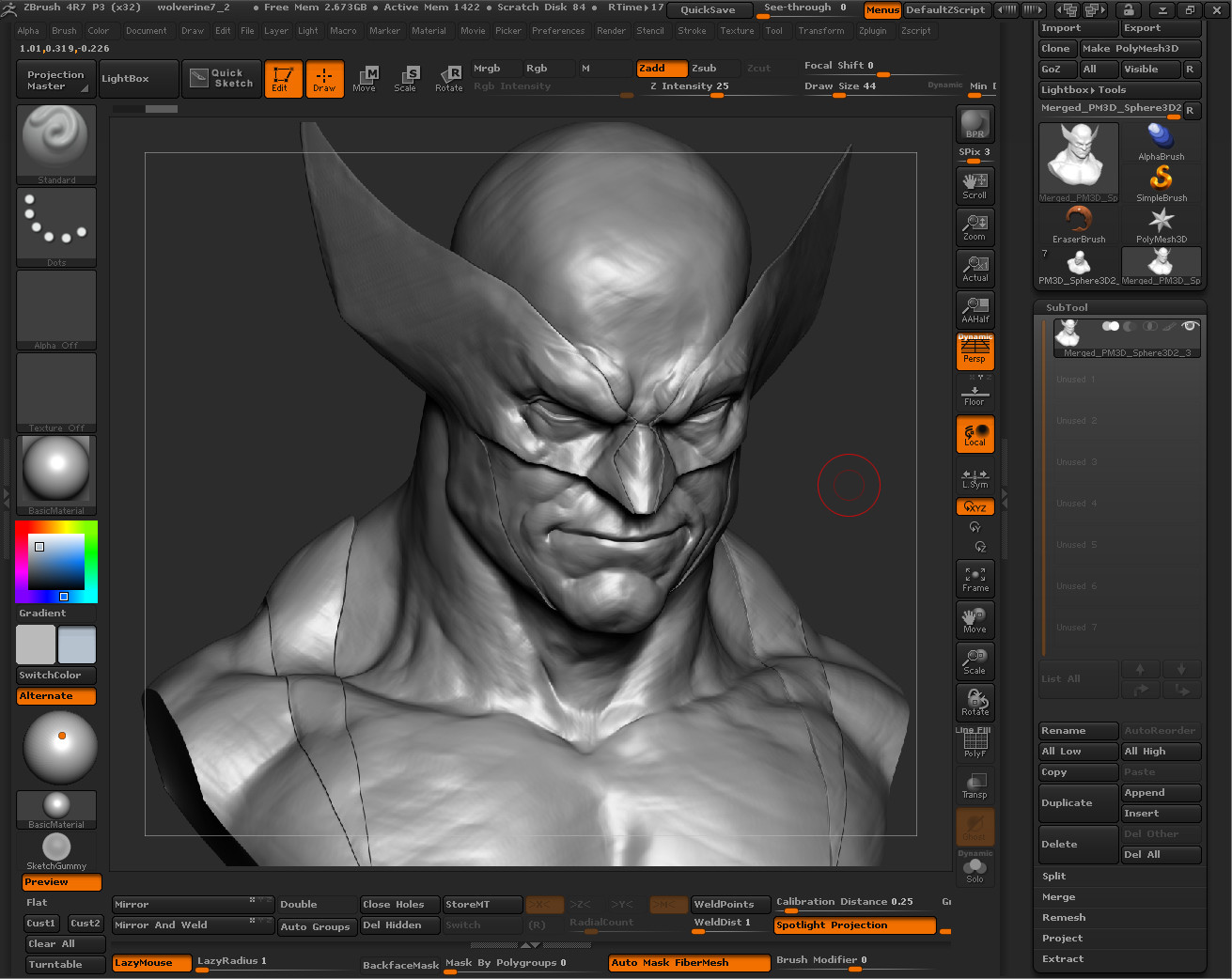Open the Transform menu
The width and height of the screenshot is (1232, 979).
coord(821,31)
